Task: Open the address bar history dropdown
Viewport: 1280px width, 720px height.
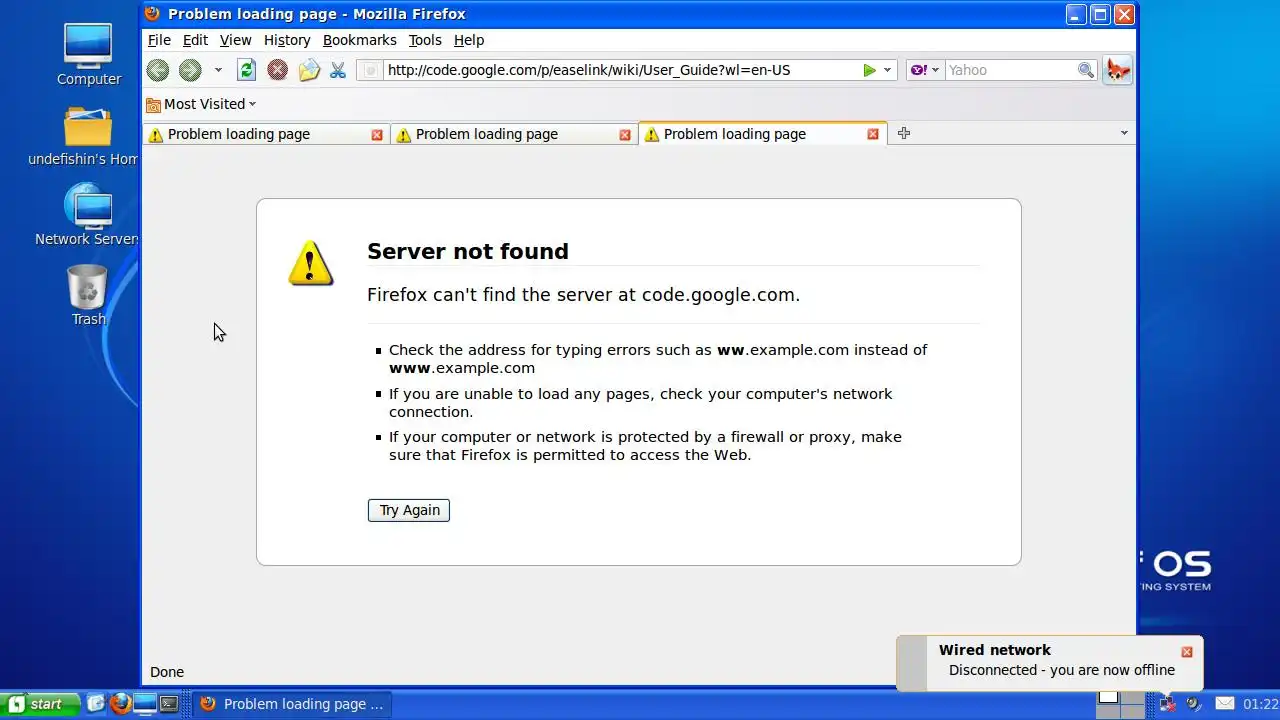Action: click(887, 70)
